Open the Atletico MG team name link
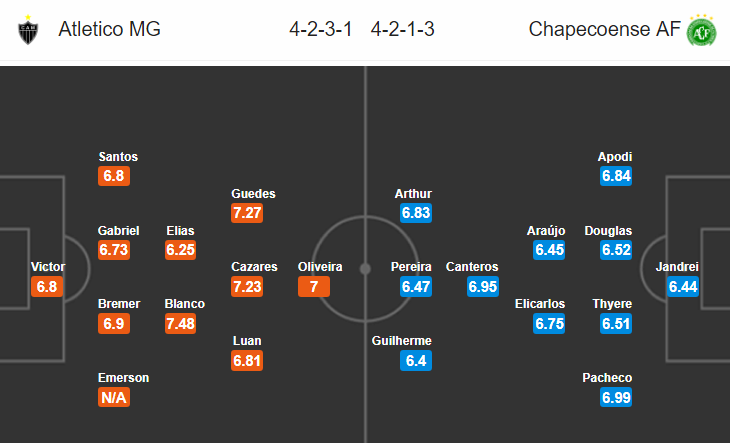 pyautogui.click(x=109, y=29)
